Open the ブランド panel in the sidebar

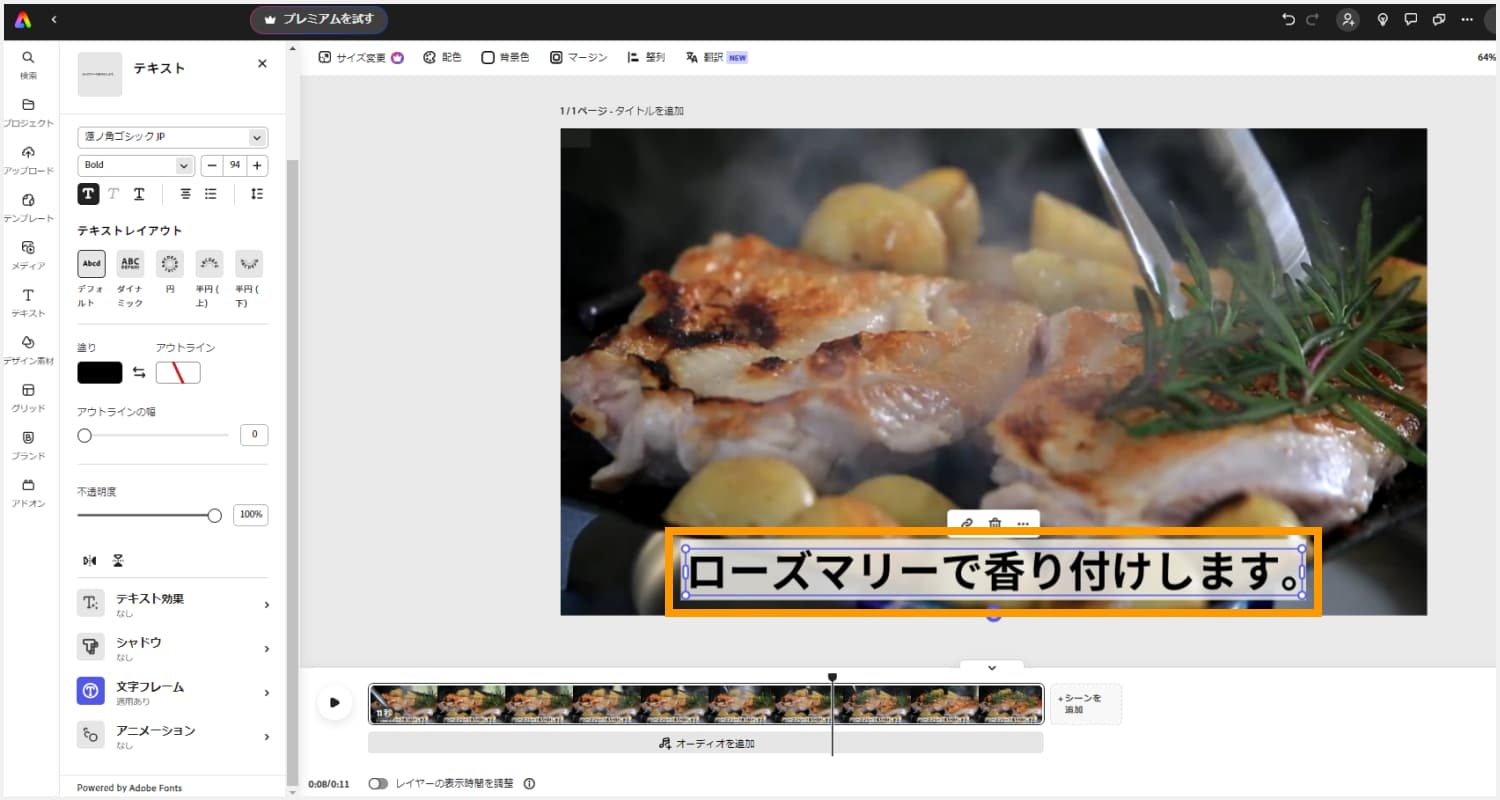(x=29, y=442)
